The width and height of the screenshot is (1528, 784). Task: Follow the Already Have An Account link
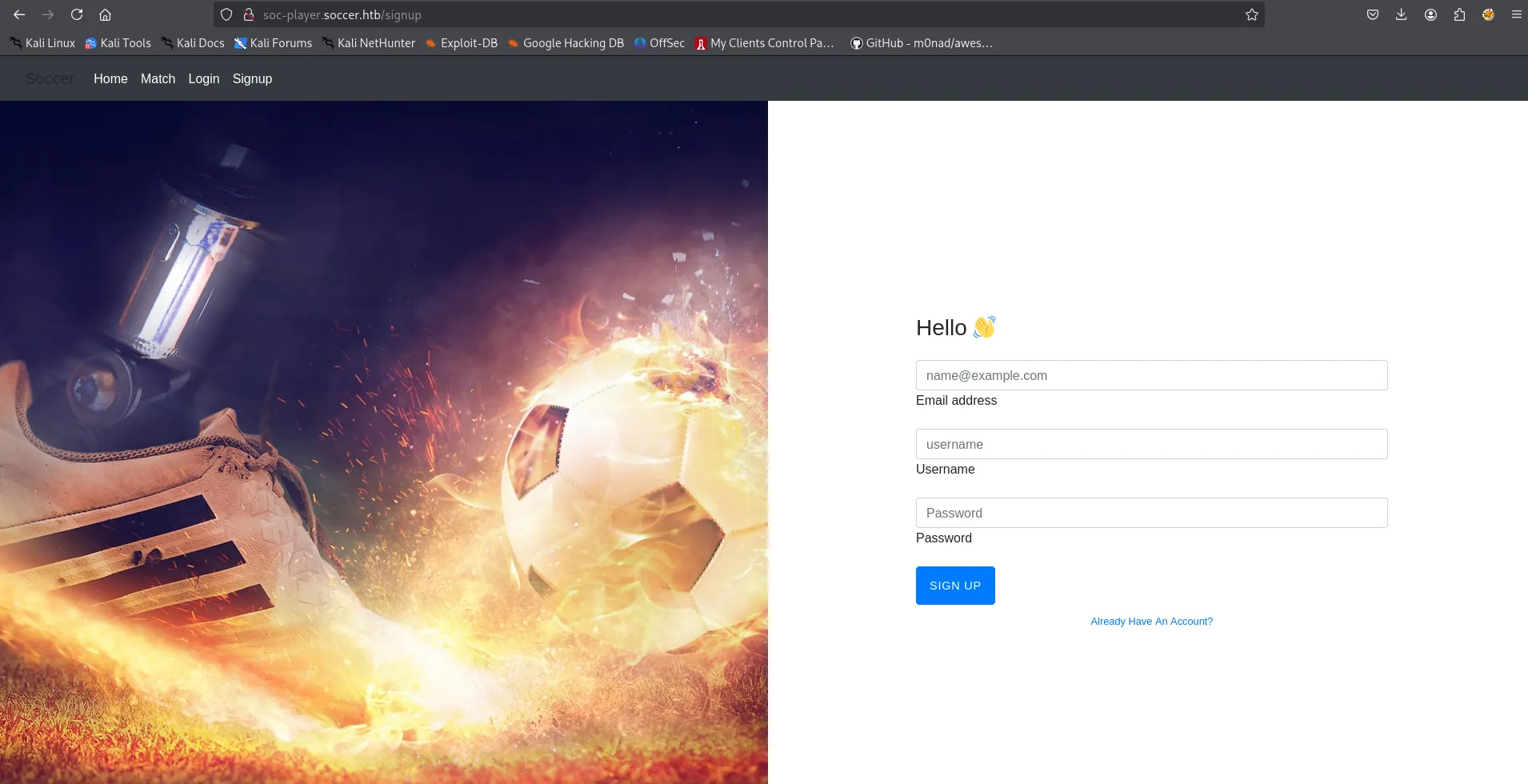[1151, 622]
